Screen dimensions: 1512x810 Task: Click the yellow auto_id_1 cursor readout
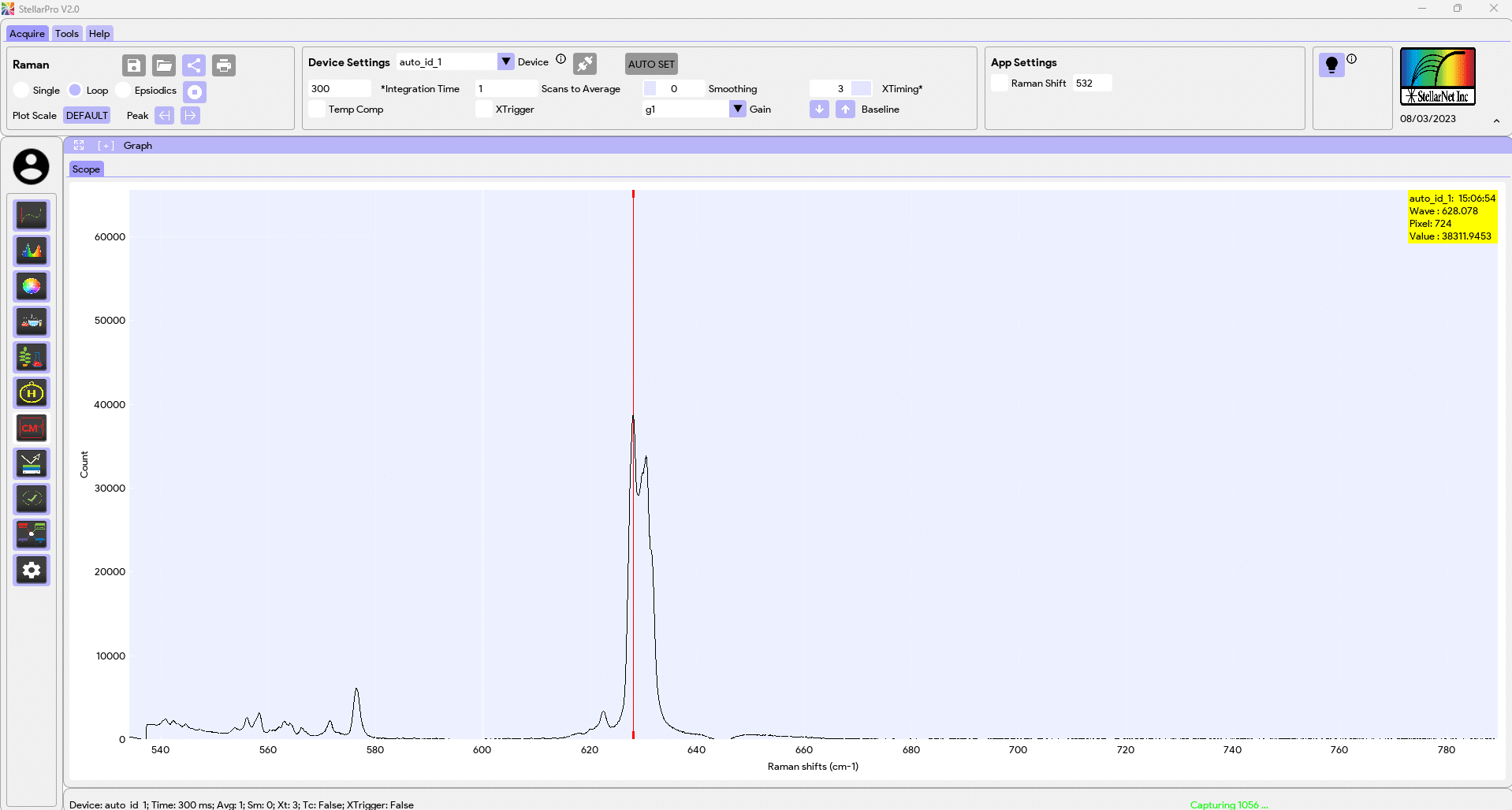tap(1452, 217)
